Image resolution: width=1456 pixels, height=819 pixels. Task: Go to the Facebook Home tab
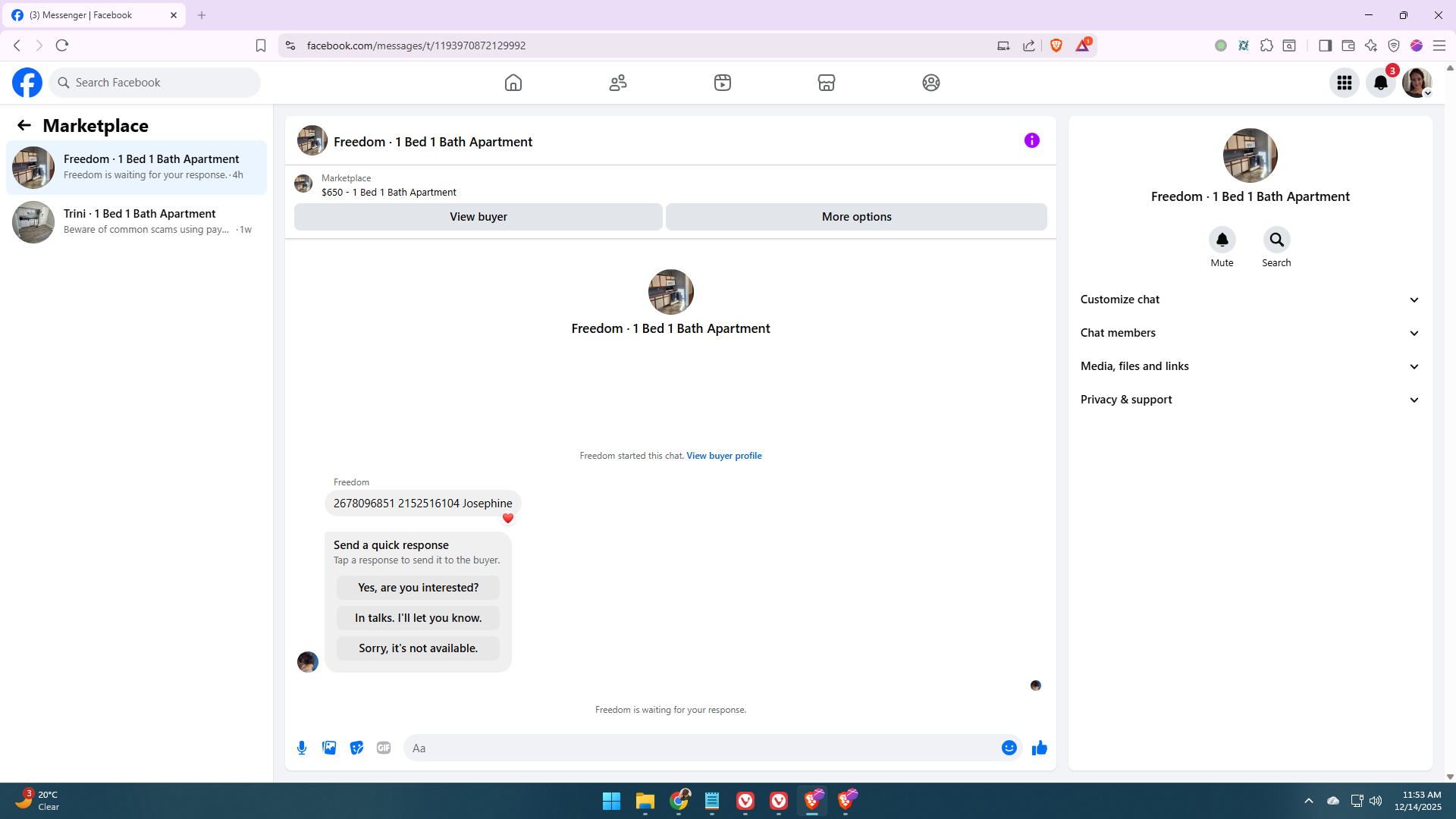pyautogui.click(x=513, y=83)
